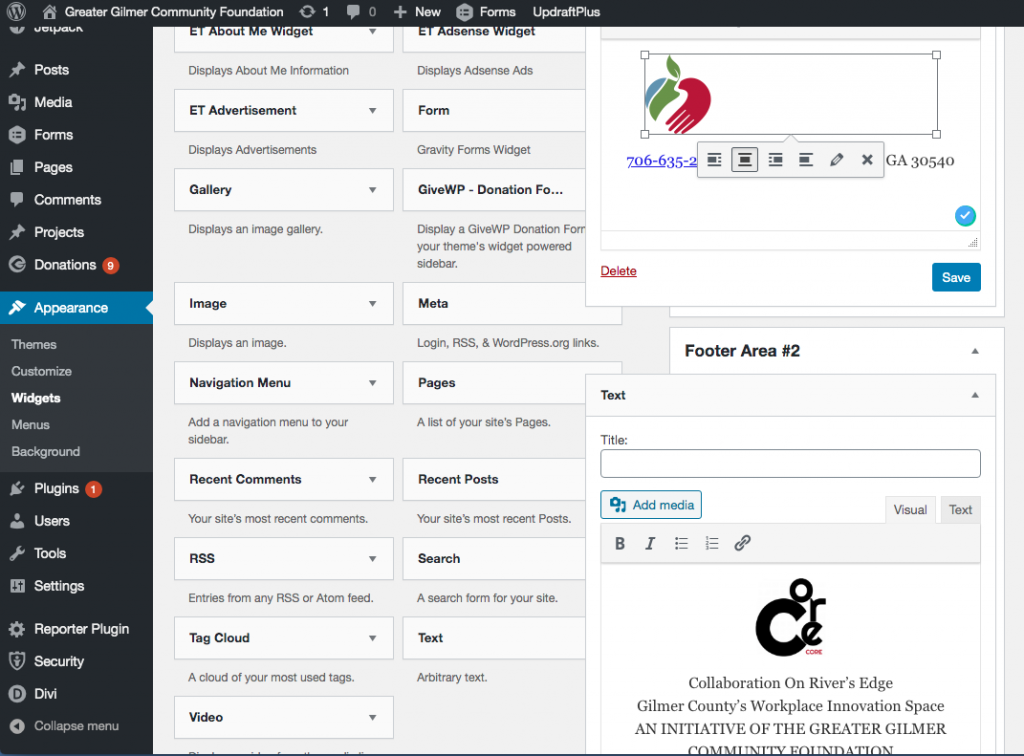1024x756 pixels.
Task: Collapse the Text widget in Footer Area #2
Action: pos(975,395)
